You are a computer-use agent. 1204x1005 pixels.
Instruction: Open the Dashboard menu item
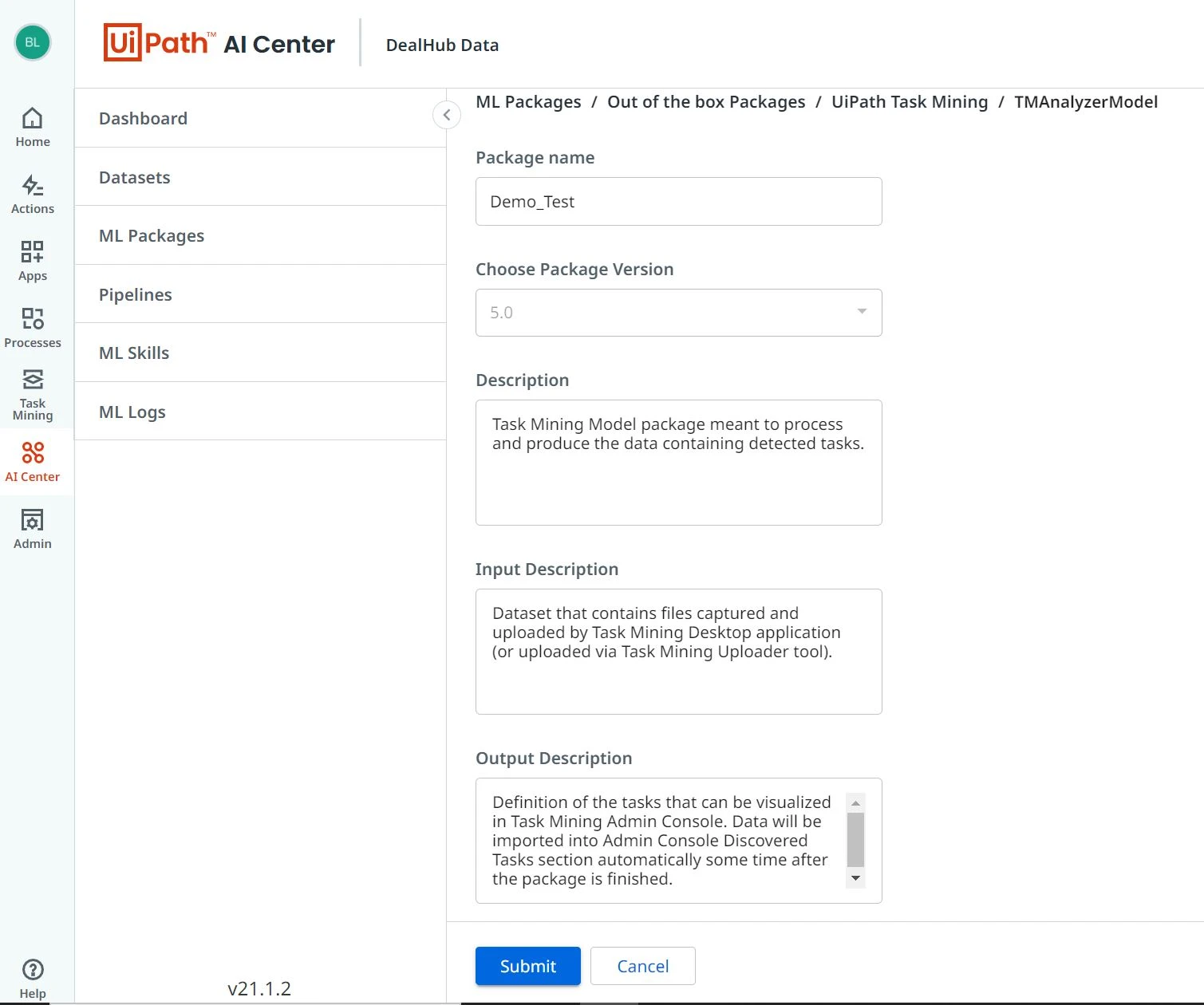click(x=260, y=118)
